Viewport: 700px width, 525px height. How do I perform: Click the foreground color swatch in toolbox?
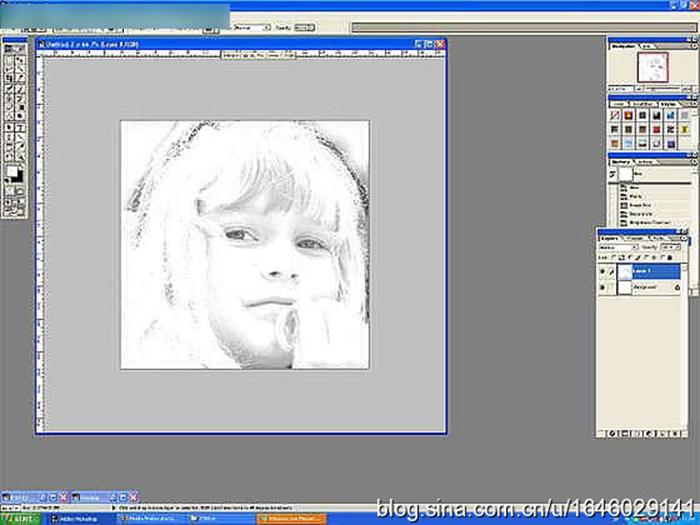click(x=11, y=172)
